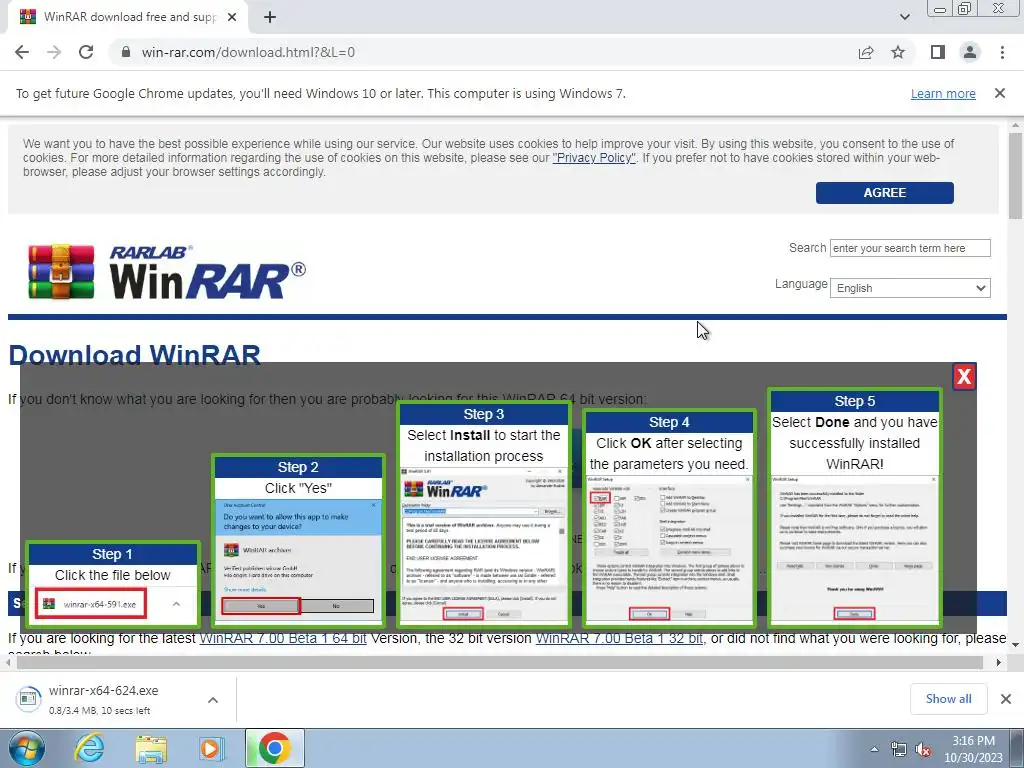Image resolution: width=1024 pixels, height=768 pixels.
Task: Click the Step 5 Done thumbnail
Action: click(x=854, y=507)
